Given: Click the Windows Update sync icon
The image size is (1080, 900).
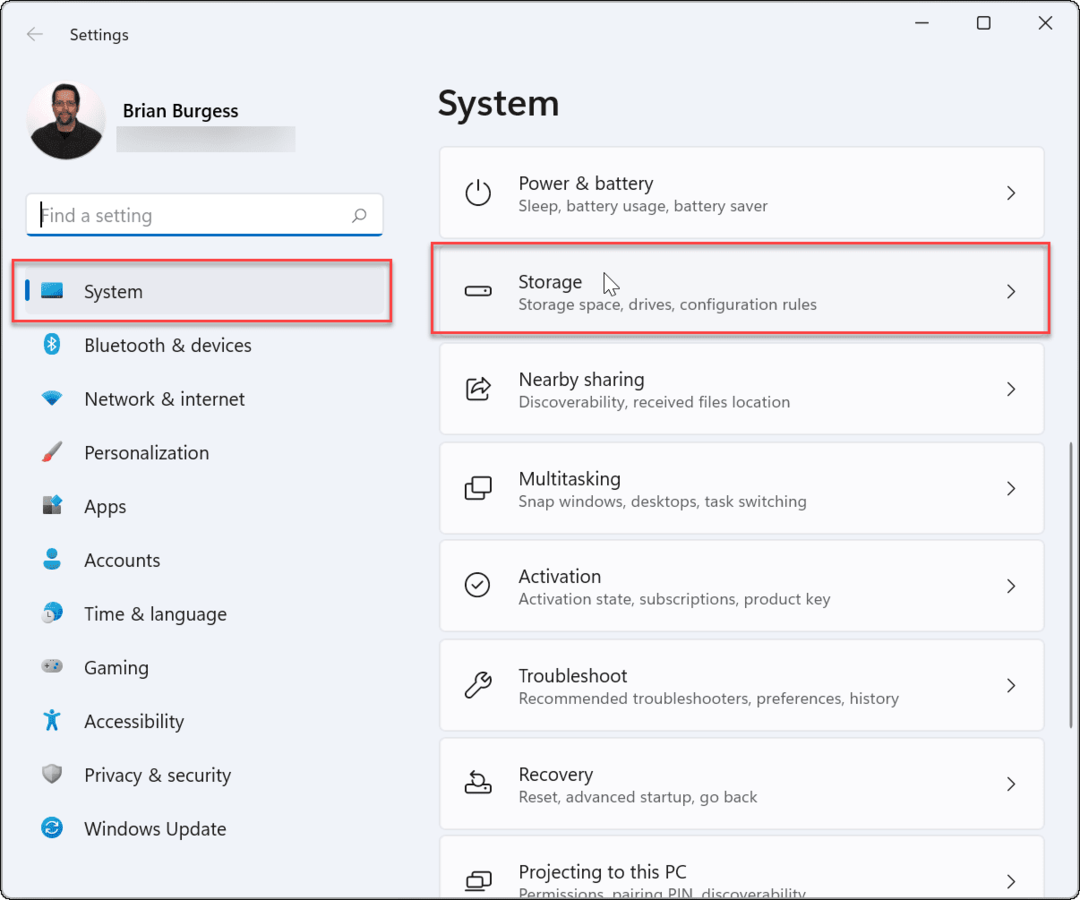Looking at the screenshot, I should pyautogui.click(x=52, y=828).
